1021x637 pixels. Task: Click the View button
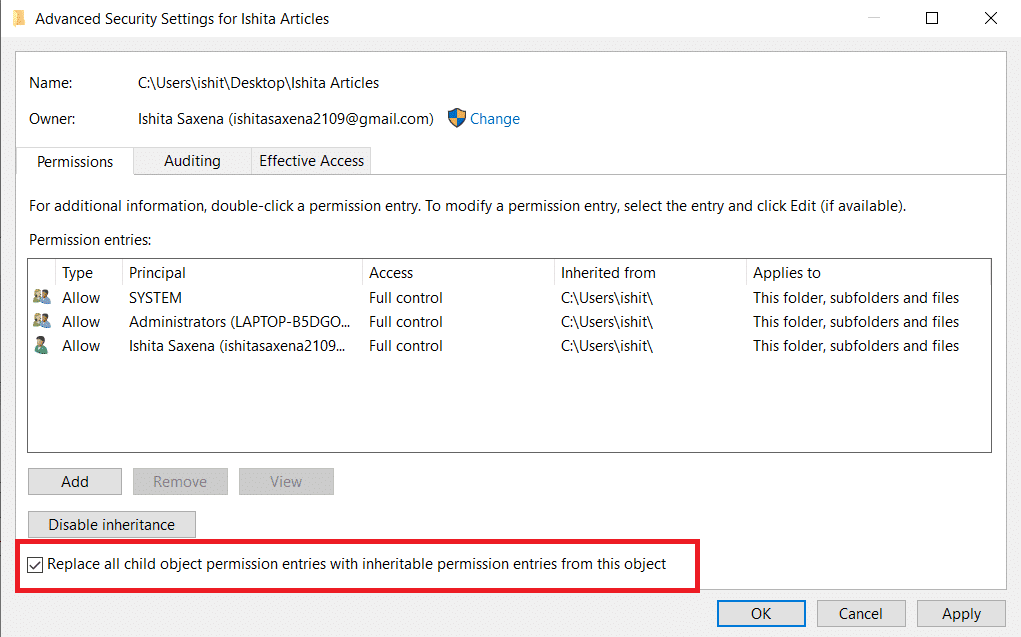[x=286, y=481]
